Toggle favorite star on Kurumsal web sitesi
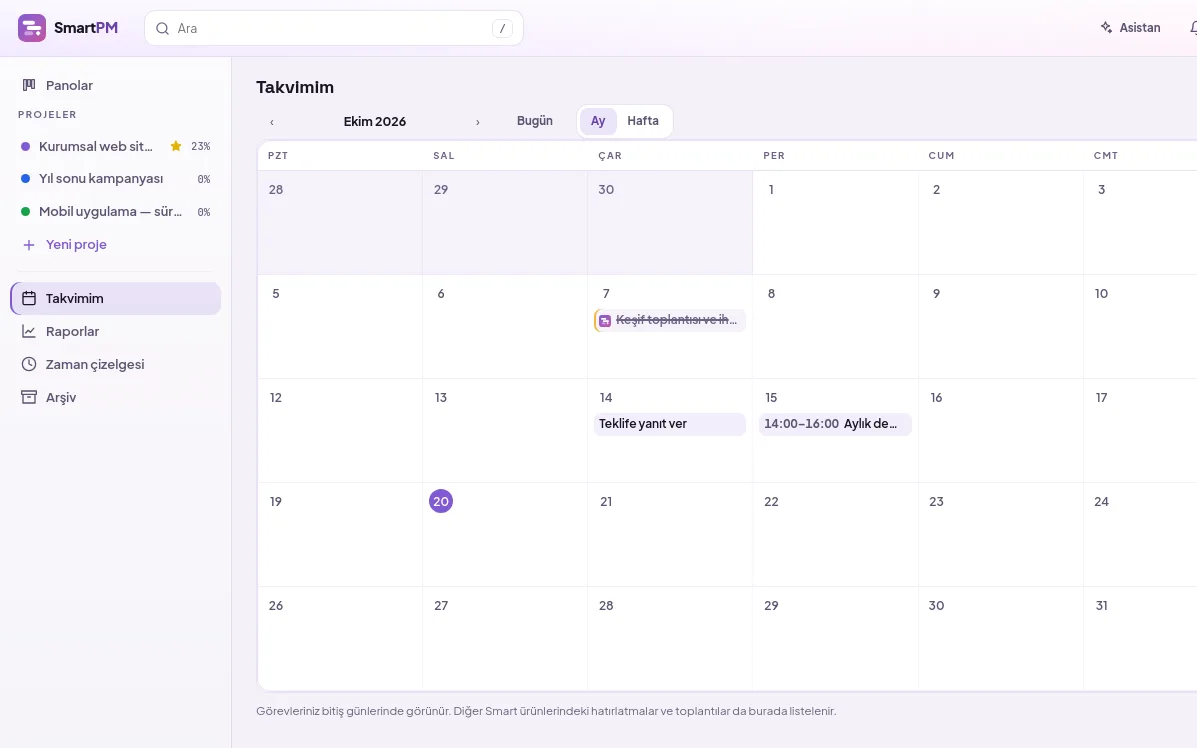This screenshot has width=1197, height=748. click(x=176, y=146)
